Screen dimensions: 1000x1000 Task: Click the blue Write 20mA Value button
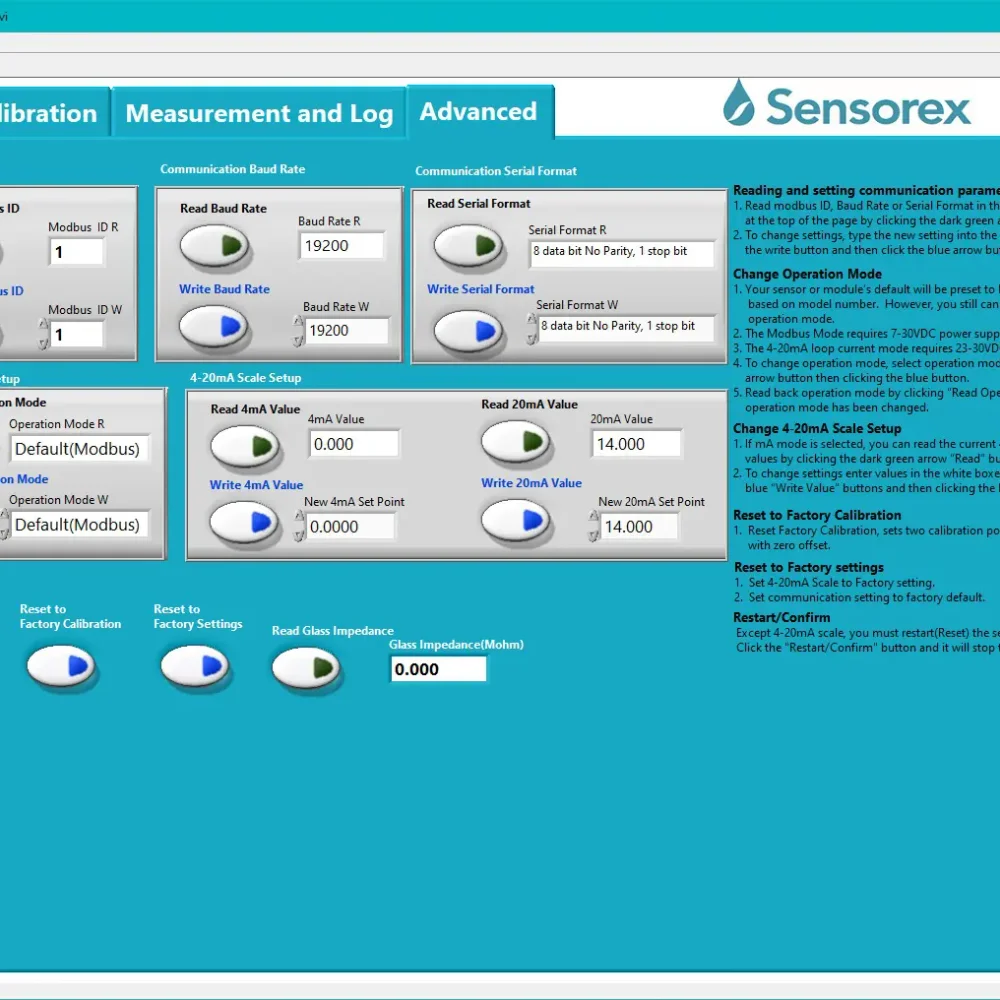click(515, 520)
